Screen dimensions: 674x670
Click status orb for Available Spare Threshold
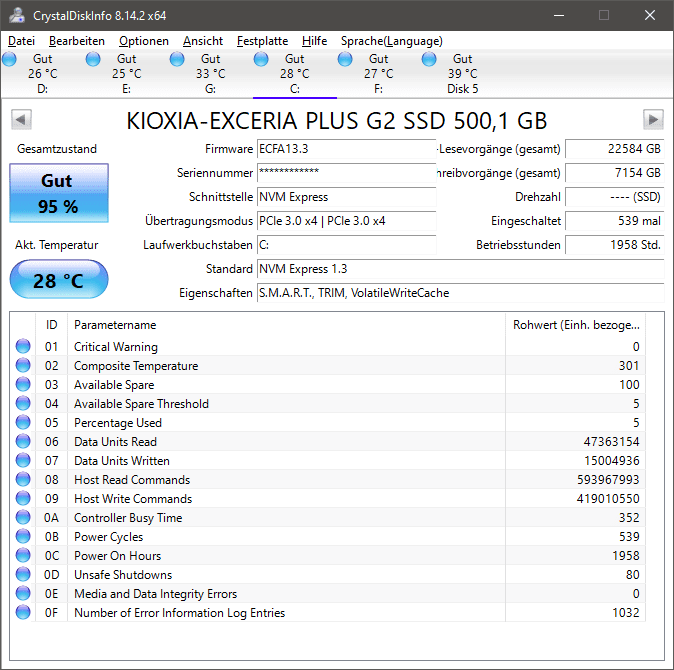click(x=23, y=403)
